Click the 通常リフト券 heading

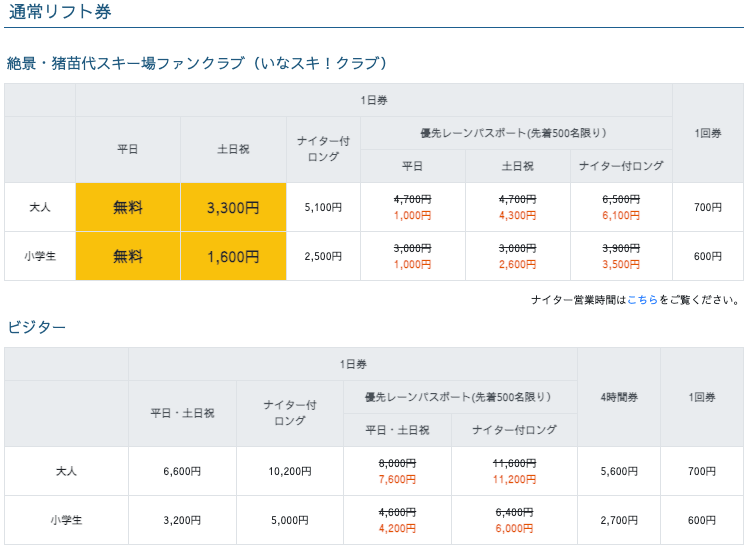tap(60, 13)
